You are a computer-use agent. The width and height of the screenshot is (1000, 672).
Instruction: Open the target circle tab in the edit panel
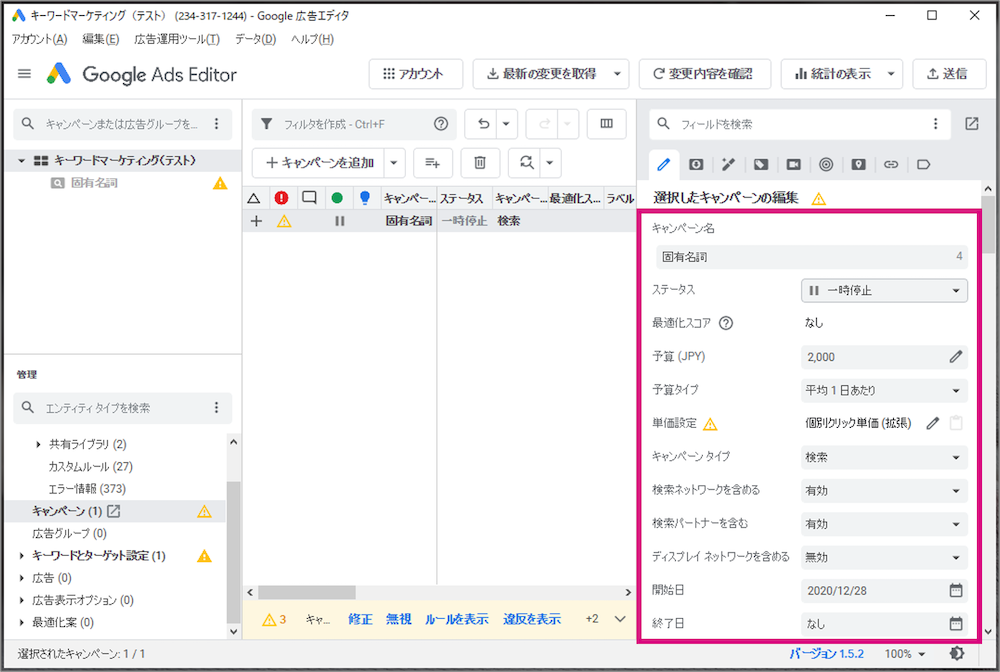[x=826, y=164]
